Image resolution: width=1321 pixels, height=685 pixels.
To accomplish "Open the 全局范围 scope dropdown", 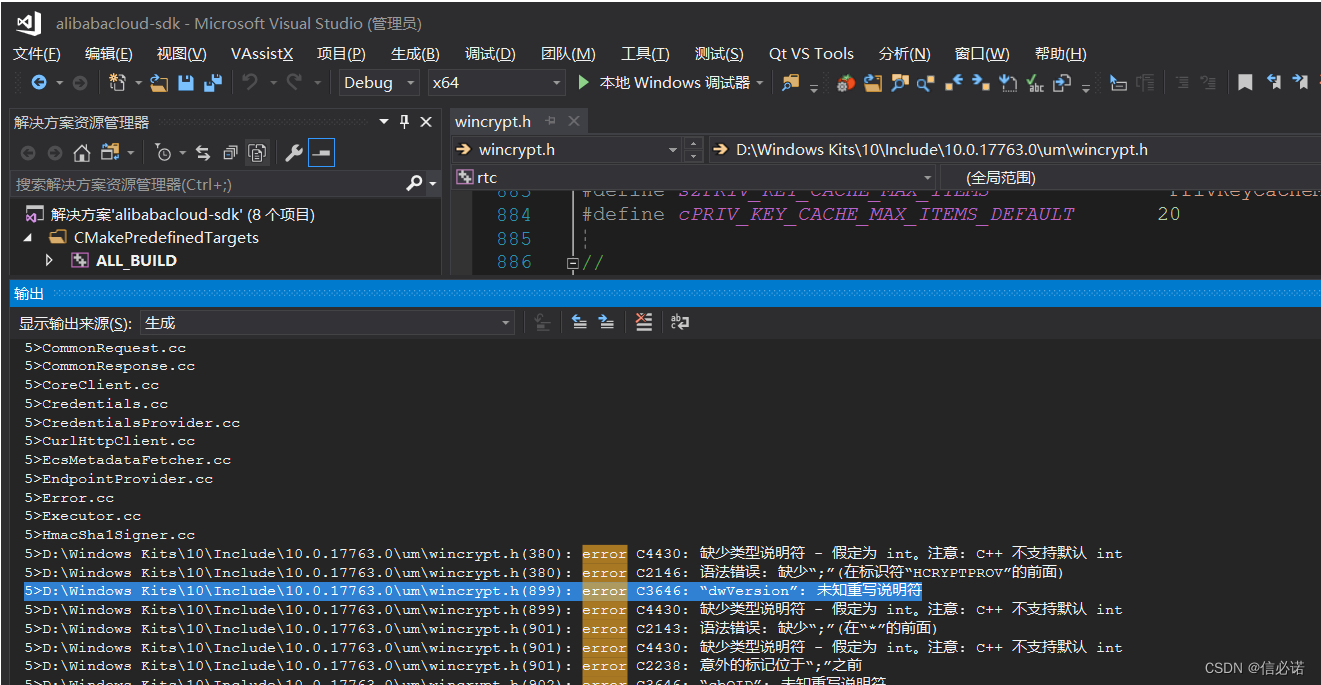I will click(x=1130, y=178).
